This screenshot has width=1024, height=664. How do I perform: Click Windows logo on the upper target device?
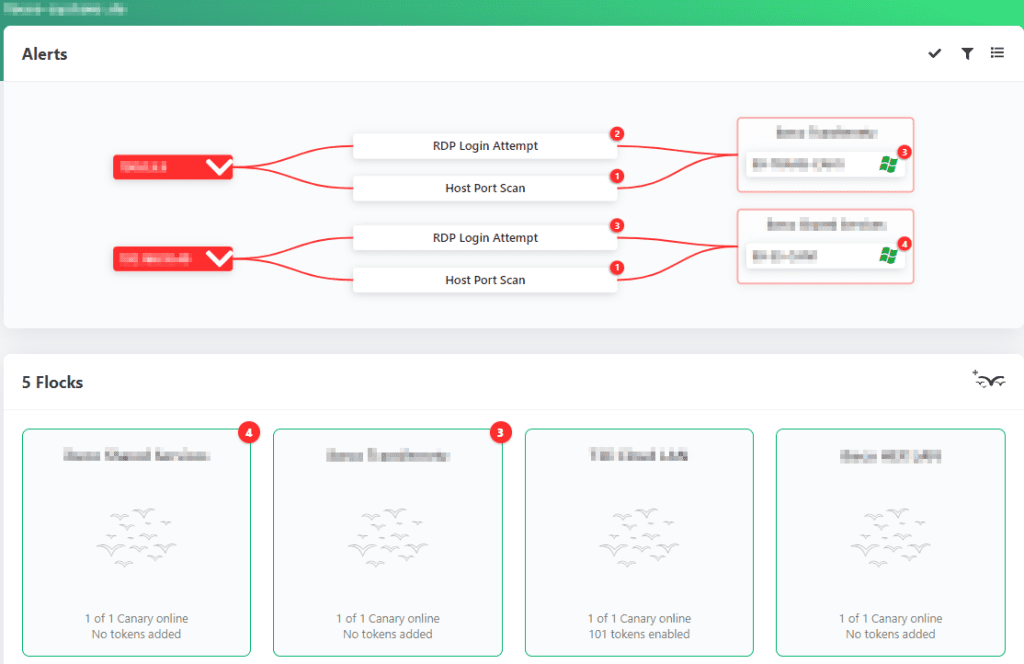888,164
